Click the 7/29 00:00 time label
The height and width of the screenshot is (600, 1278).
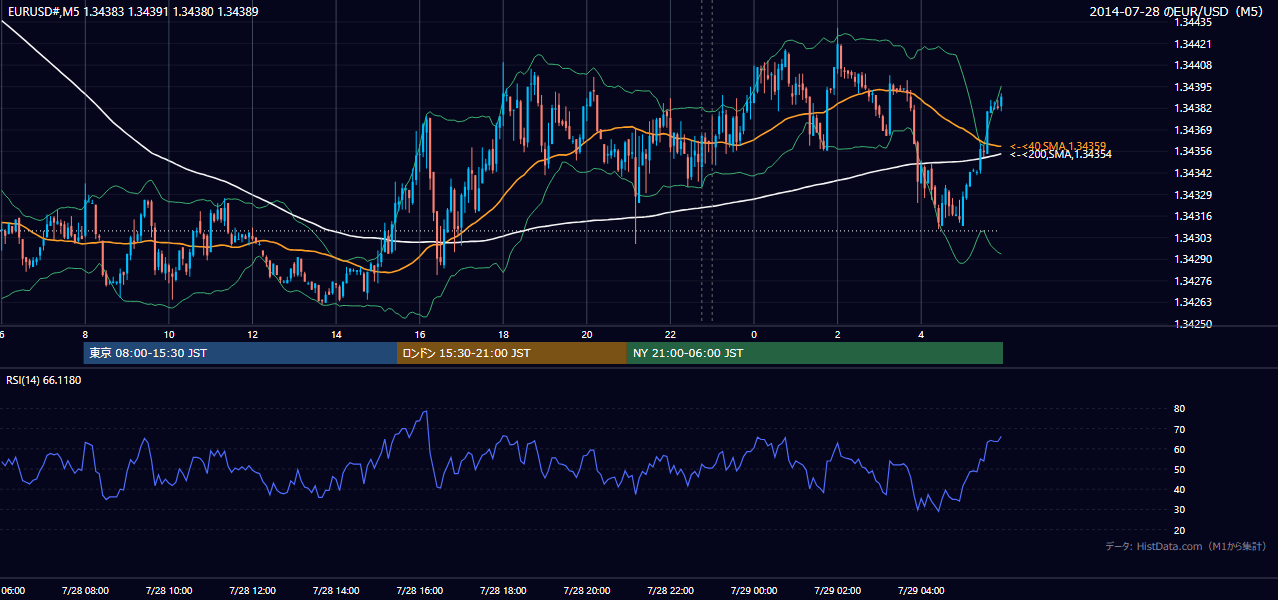click(754, 591)
